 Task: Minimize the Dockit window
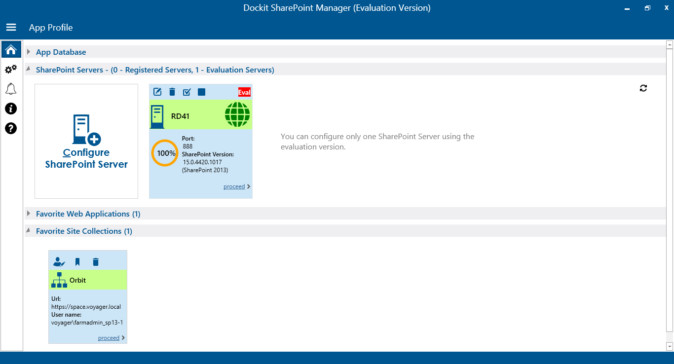coord(627,8)
